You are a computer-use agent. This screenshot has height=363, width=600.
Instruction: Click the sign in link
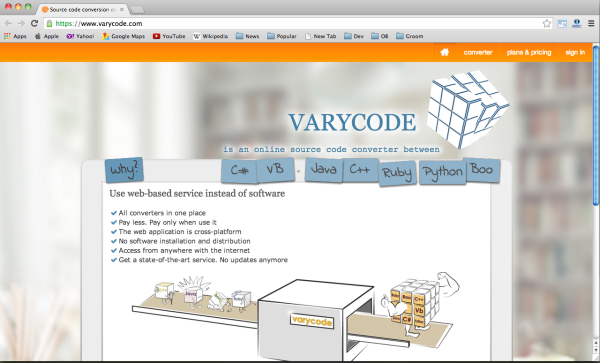(575, 52)
